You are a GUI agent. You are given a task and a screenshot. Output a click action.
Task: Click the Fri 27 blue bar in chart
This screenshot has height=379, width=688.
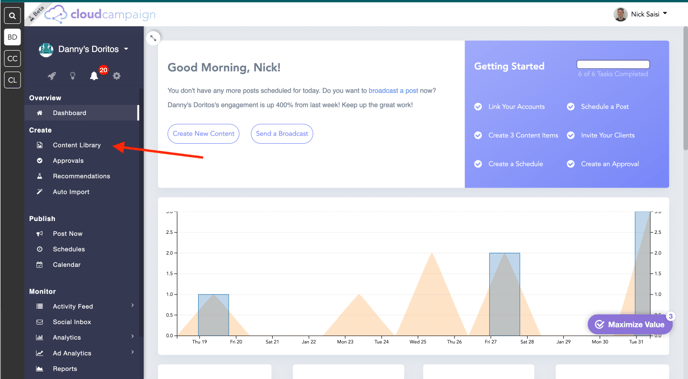pyautogui.click(x=505, y=294)
